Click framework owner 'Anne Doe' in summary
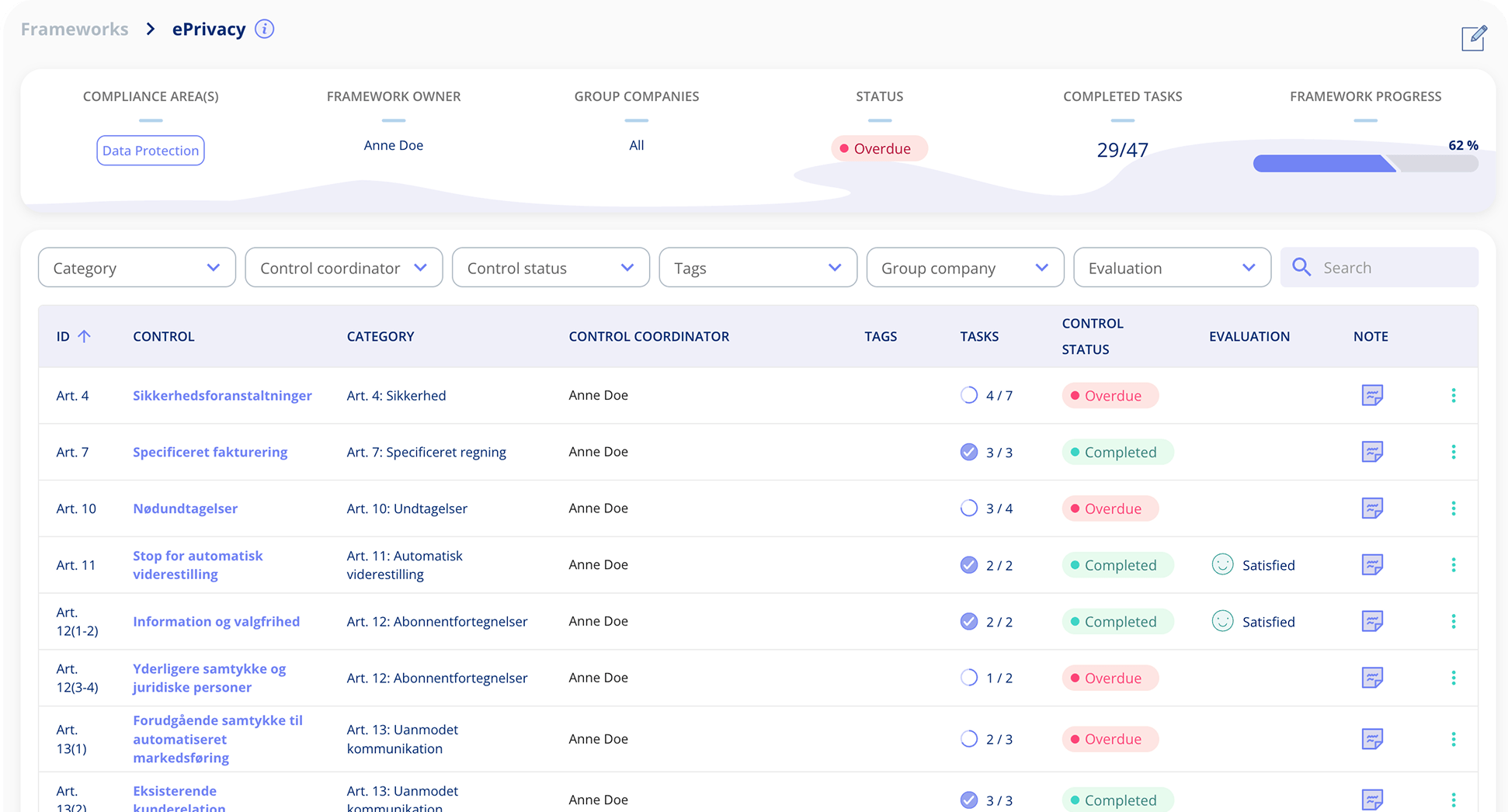 (394, 145)
